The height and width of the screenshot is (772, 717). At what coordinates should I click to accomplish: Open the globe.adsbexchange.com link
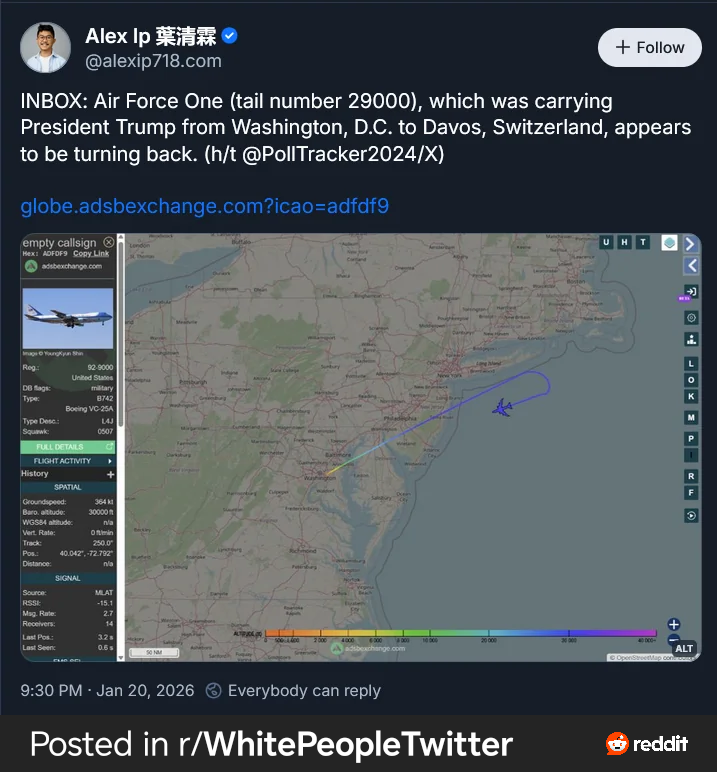click(x=204, y=206)
